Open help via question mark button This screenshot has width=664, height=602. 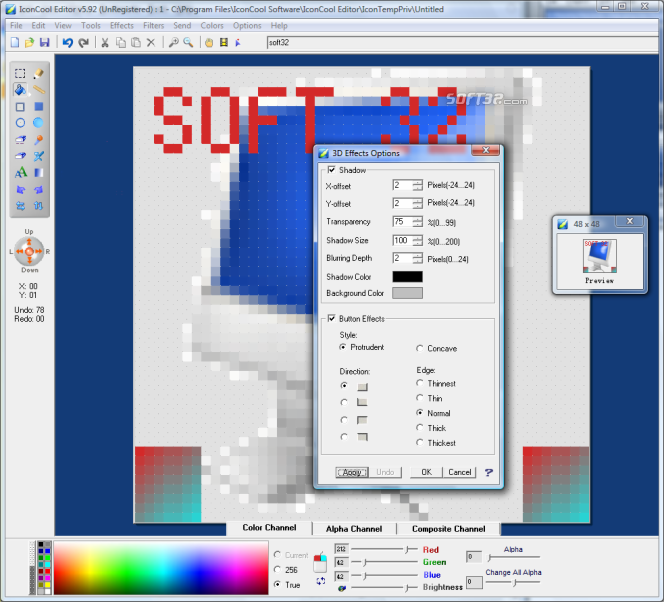coord(489,472)
